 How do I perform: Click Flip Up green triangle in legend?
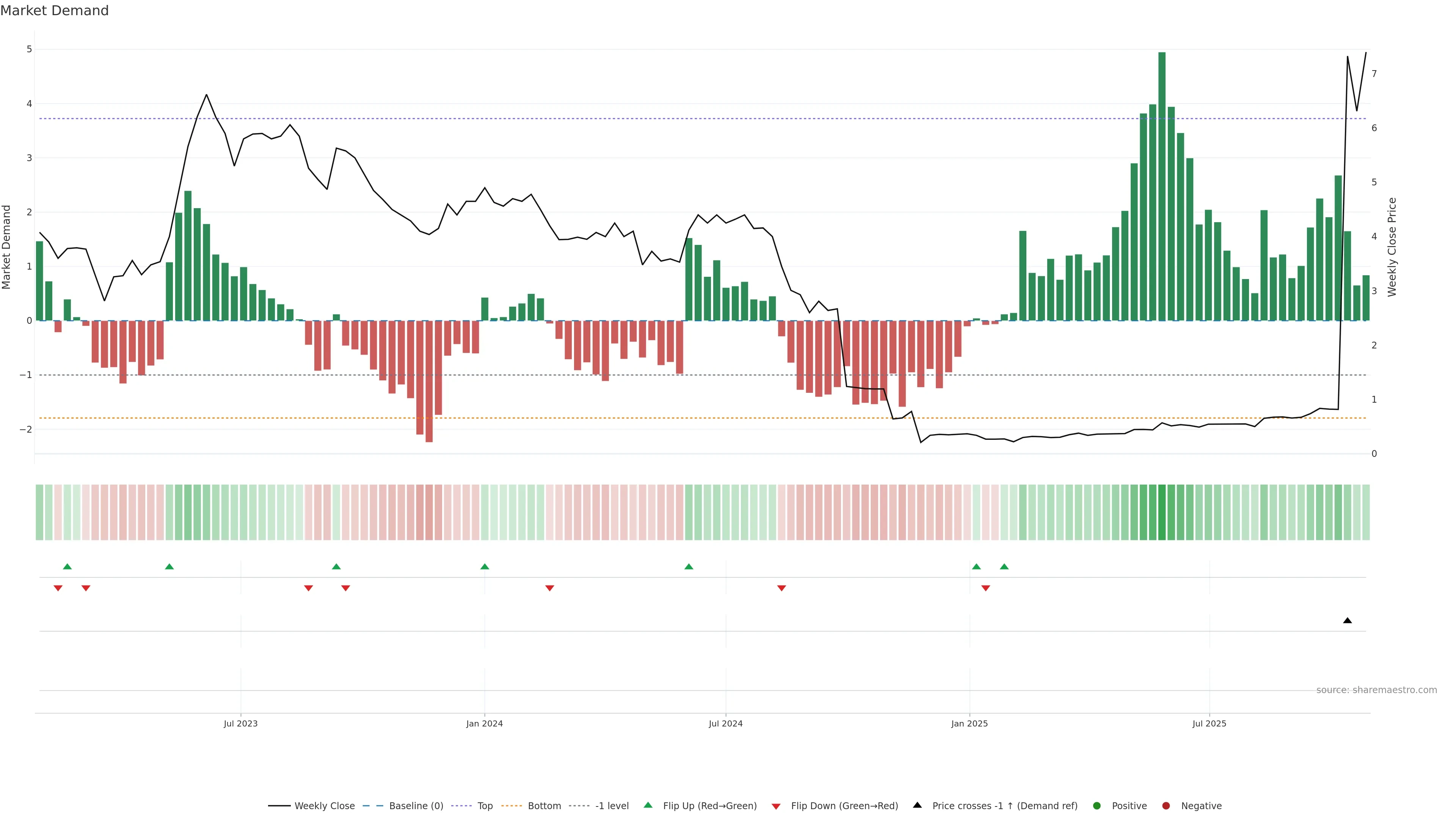pyautogui.click(x=648, y=805)
